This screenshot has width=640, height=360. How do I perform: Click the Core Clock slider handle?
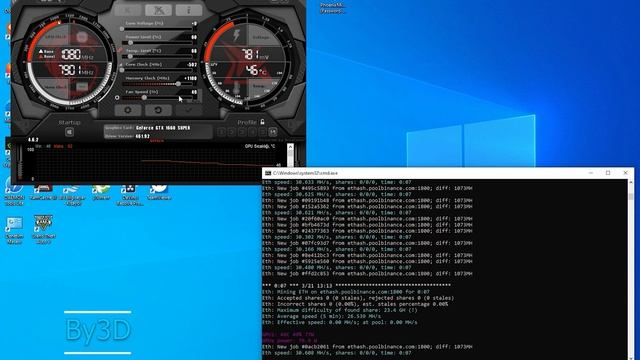[x=122, y=70]
